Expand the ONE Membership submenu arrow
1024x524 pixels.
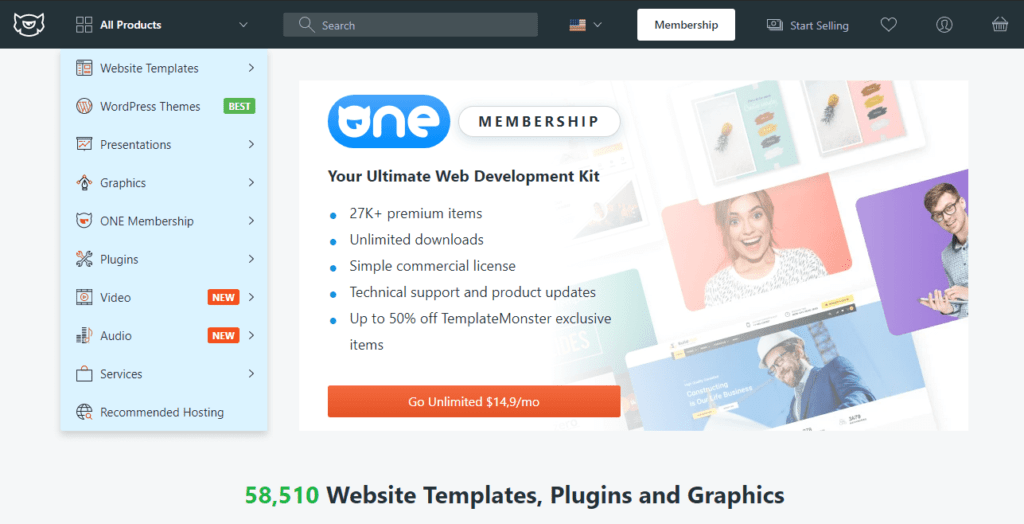251,221
